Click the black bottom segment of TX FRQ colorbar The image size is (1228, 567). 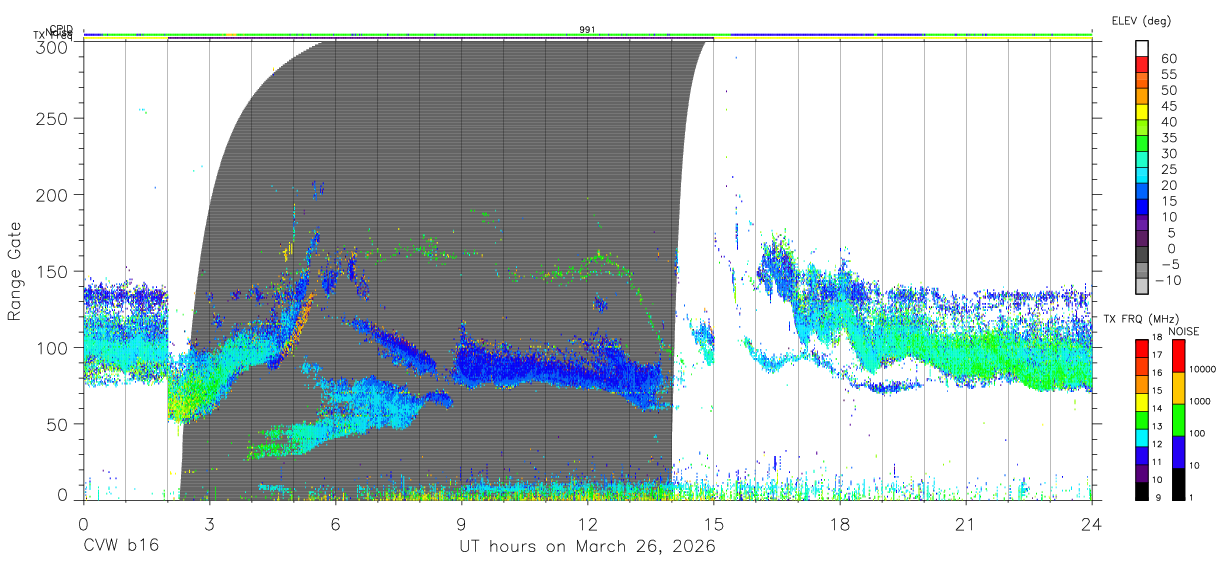tap(1142, 491)
